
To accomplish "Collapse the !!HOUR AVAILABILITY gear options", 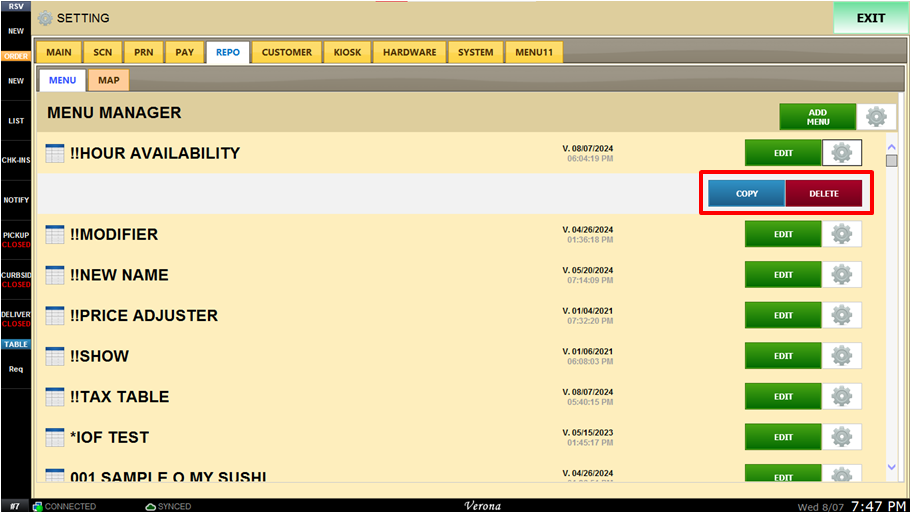I will (841, 153).
